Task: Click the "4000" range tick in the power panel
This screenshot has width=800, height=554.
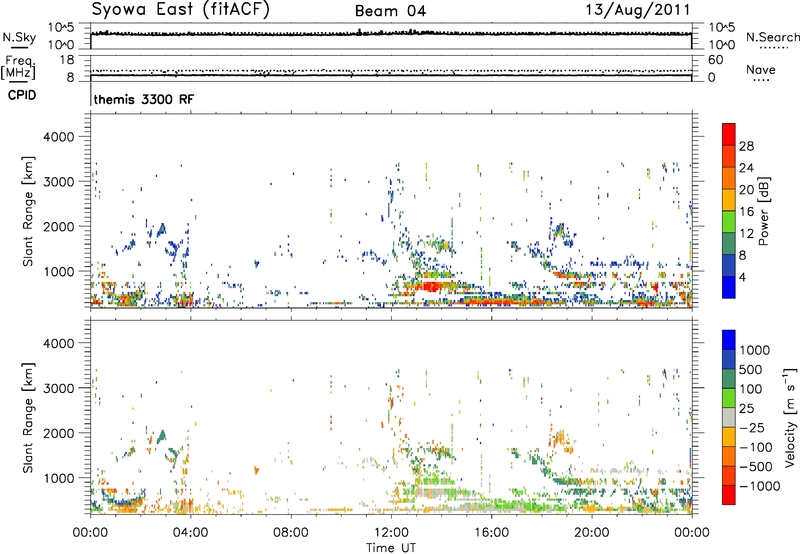Action: 58,137
